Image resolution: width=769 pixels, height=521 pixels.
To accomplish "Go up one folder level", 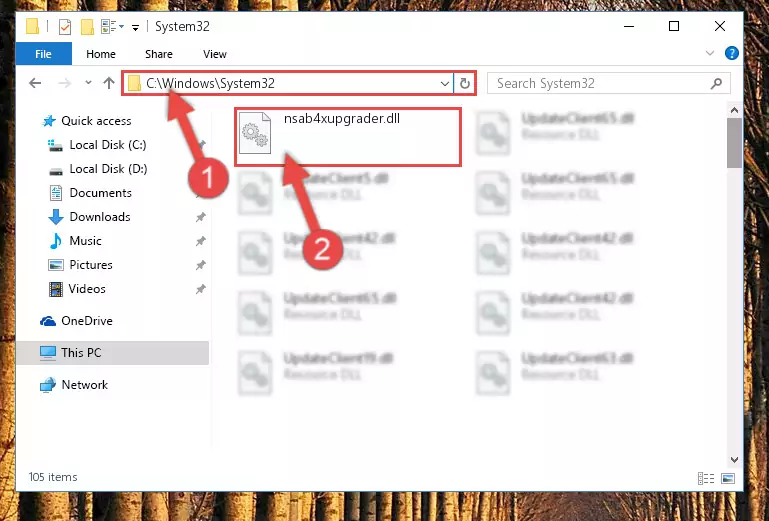I will pos(109,83).
